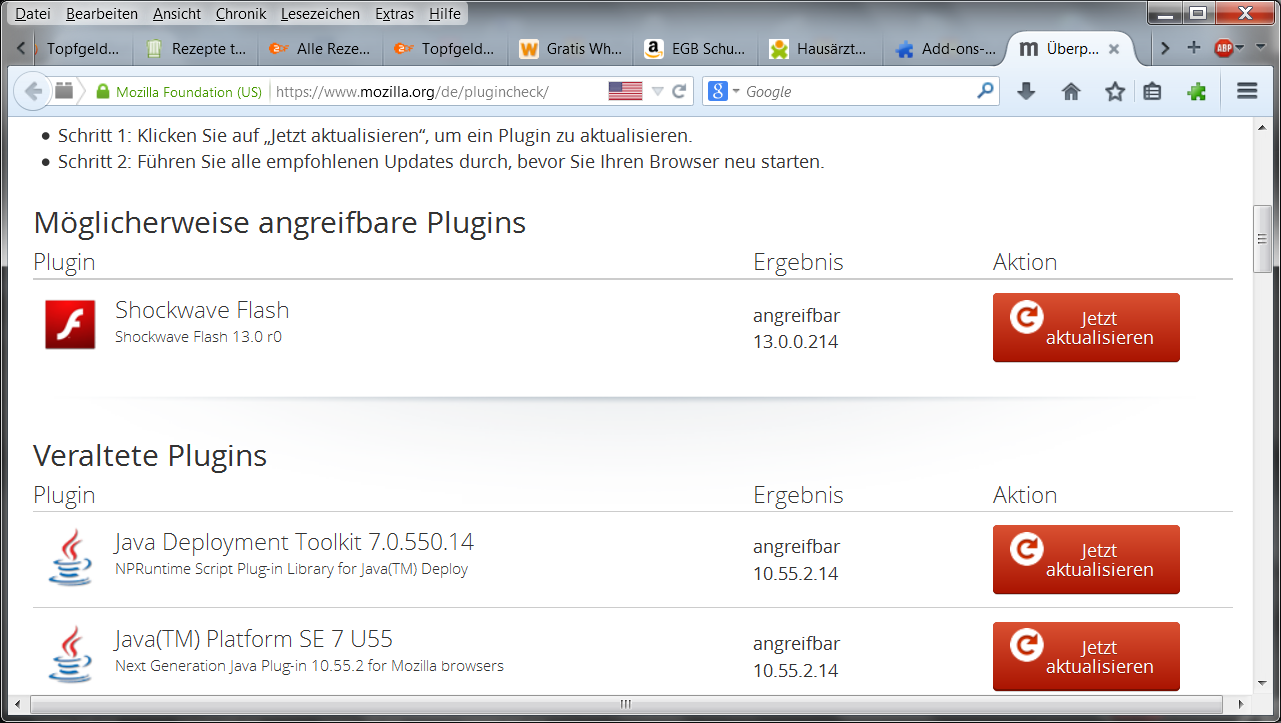
Task: Click the magnifying glass search icon
Action: [986, 91]
